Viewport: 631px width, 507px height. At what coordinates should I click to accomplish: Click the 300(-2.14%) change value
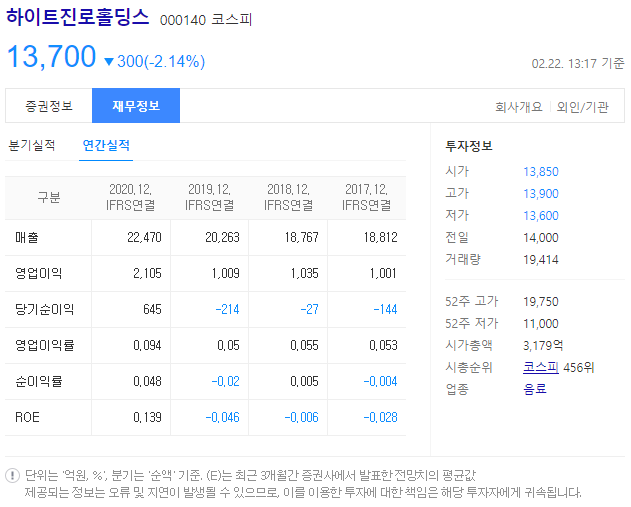coord(161,62)
